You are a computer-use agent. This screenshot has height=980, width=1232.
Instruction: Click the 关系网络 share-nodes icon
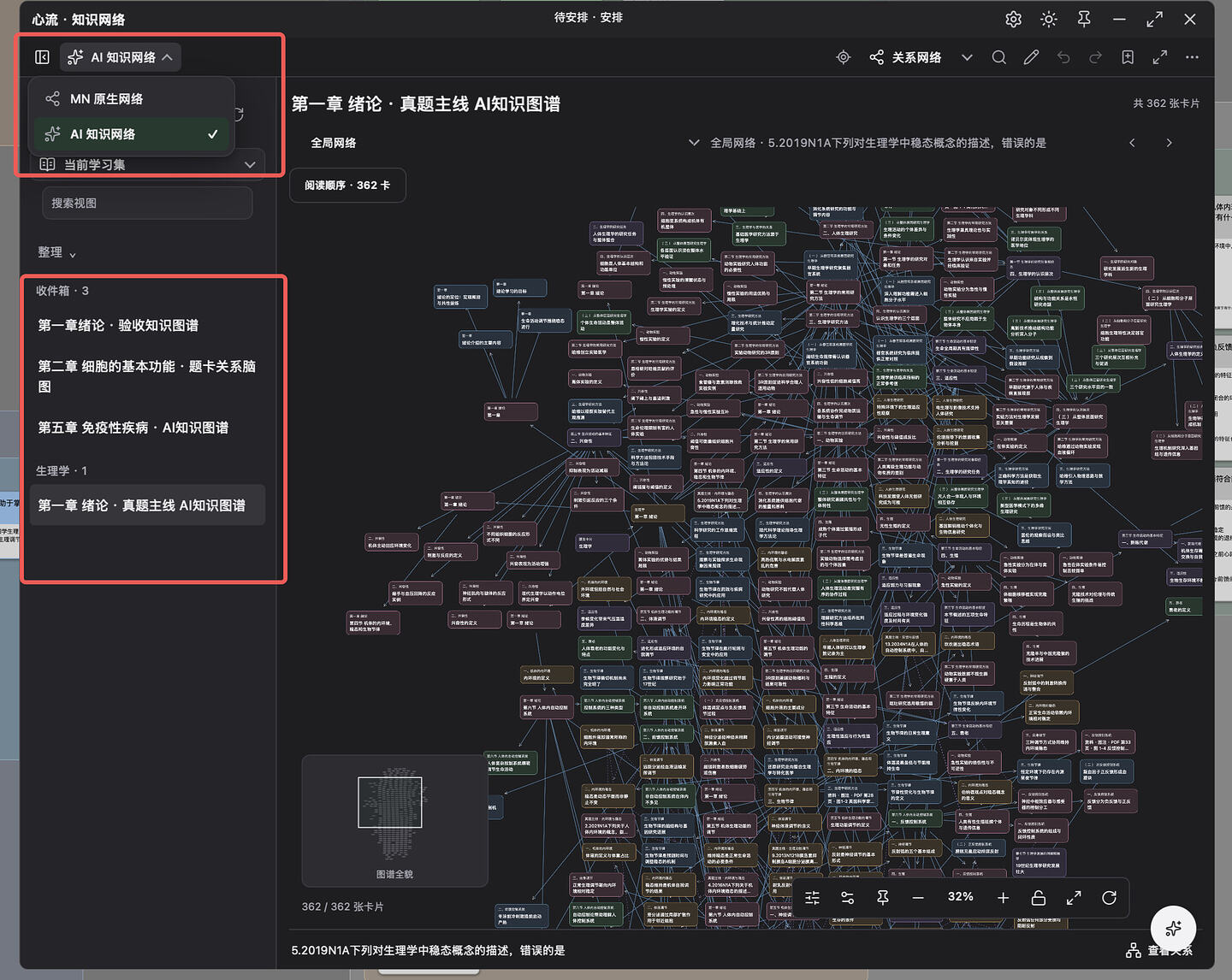877,57
